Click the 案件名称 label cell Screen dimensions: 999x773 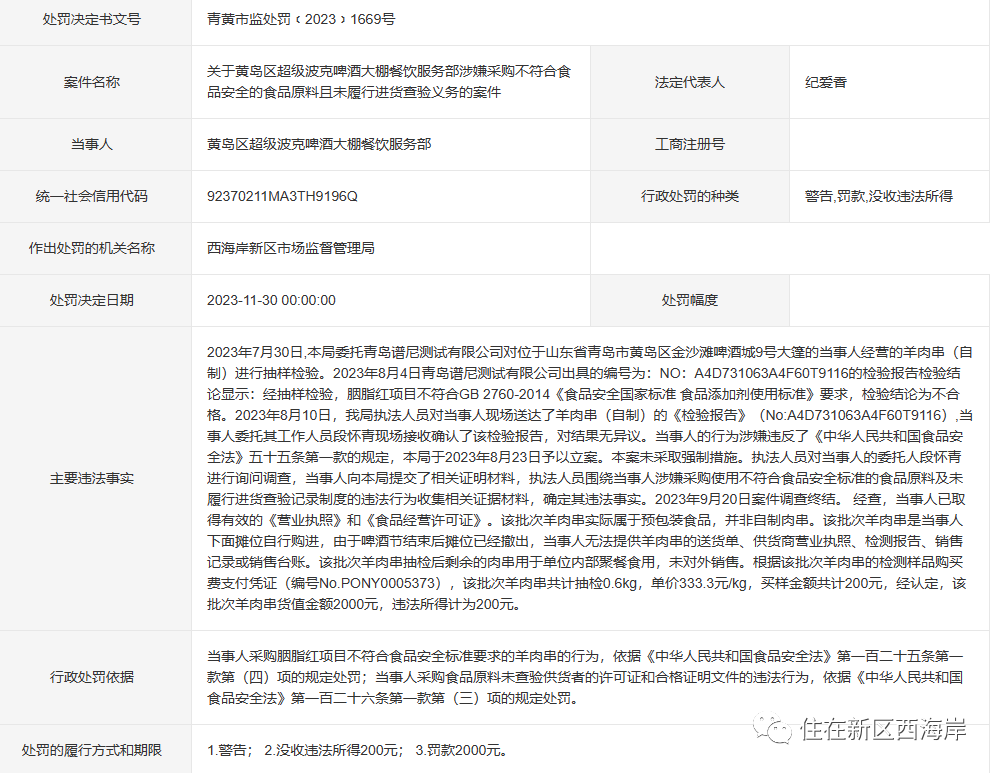(96, 82)
